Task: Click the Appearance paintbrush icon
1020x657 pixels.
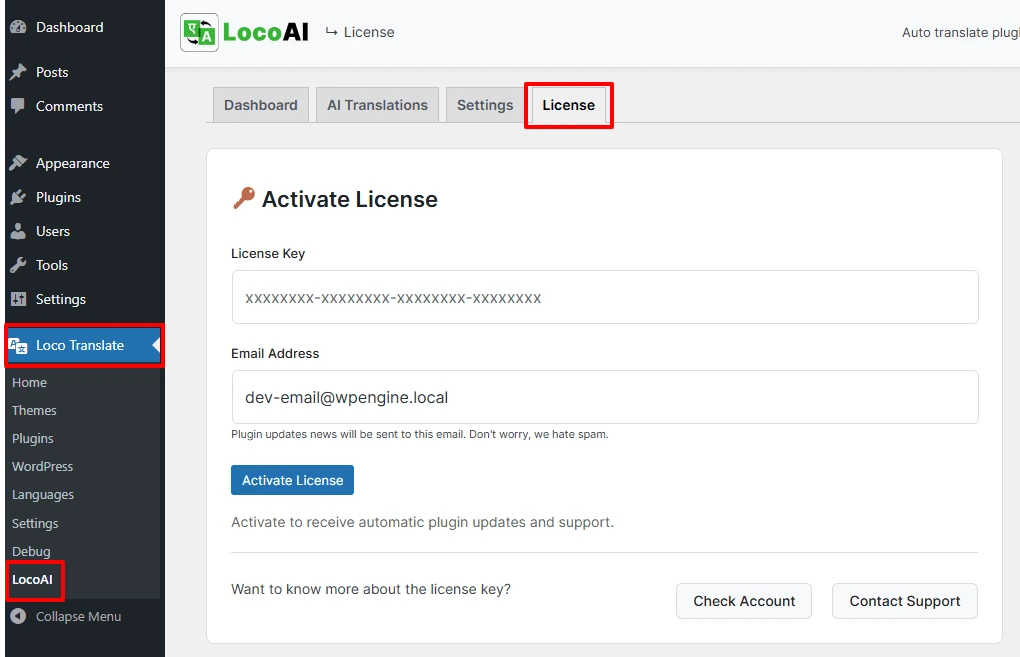Action: [x=18, y=163]
